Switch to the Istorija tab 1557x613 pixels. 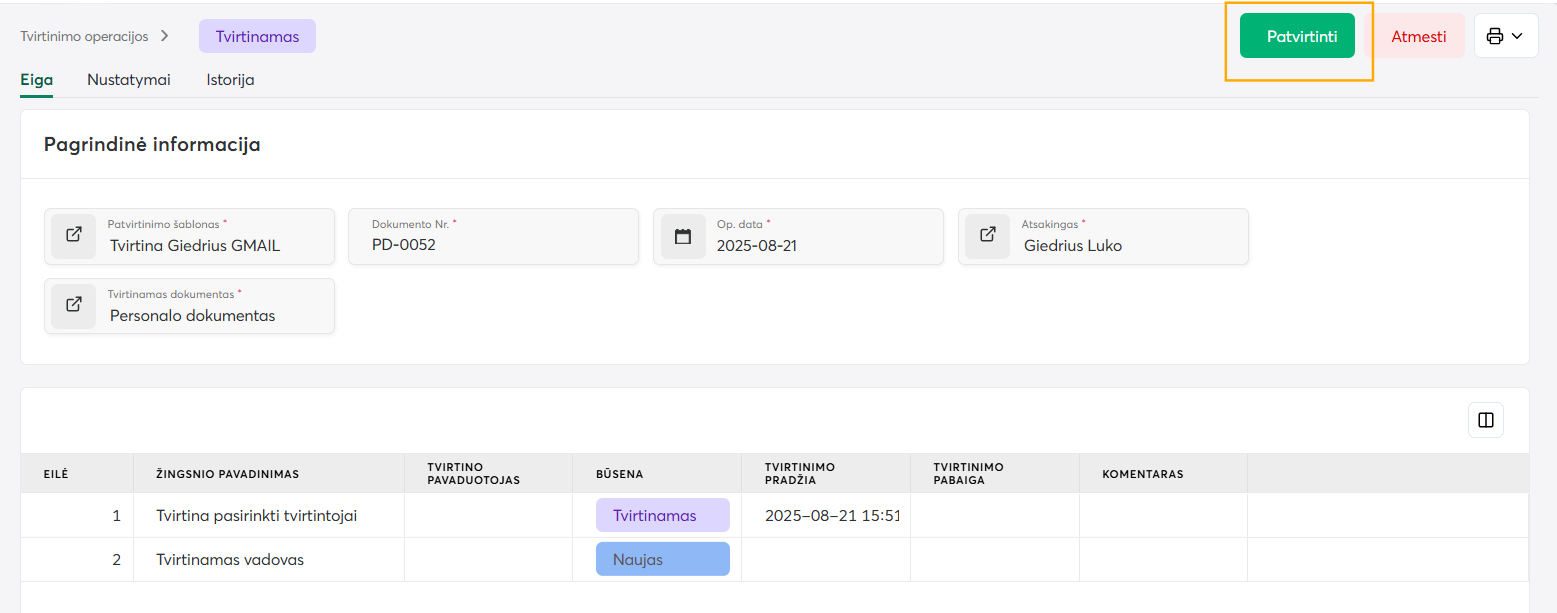(230, 80)
